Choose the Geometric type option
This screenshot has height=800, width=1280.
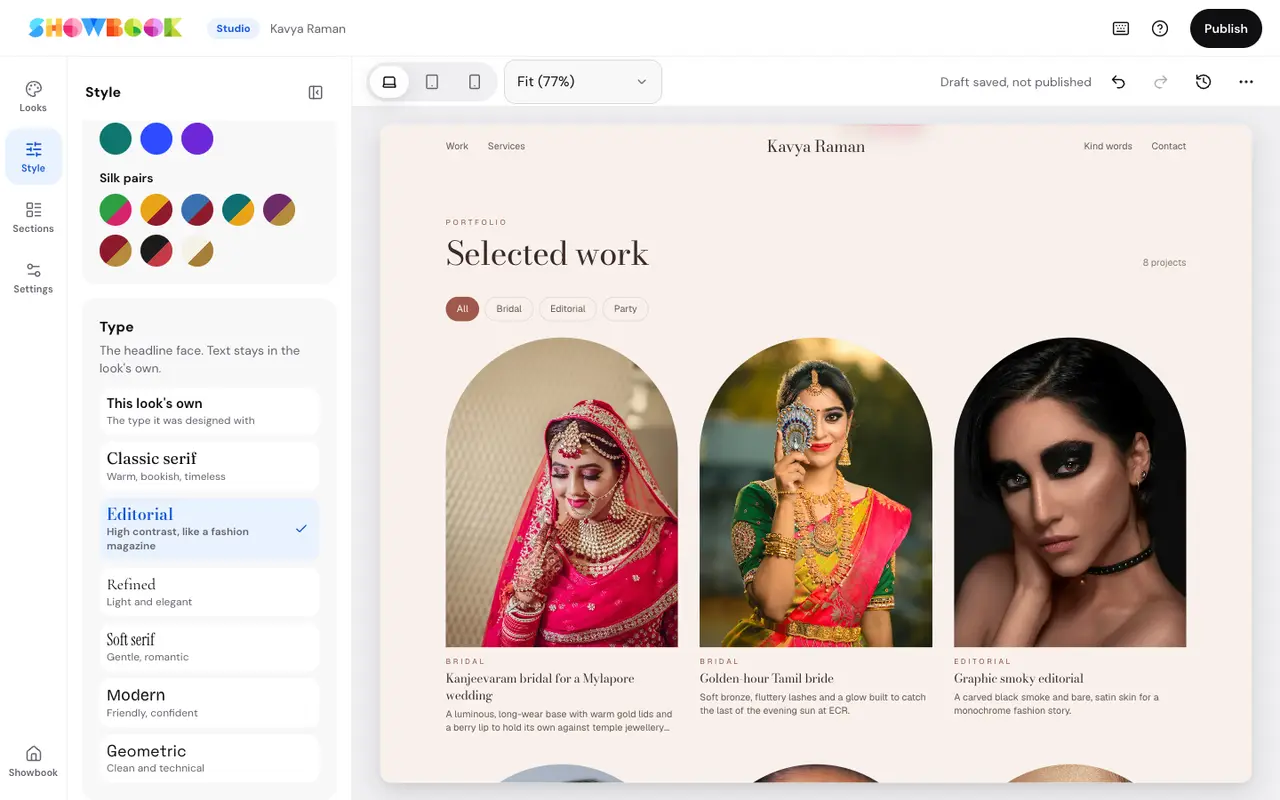[209, 759]
